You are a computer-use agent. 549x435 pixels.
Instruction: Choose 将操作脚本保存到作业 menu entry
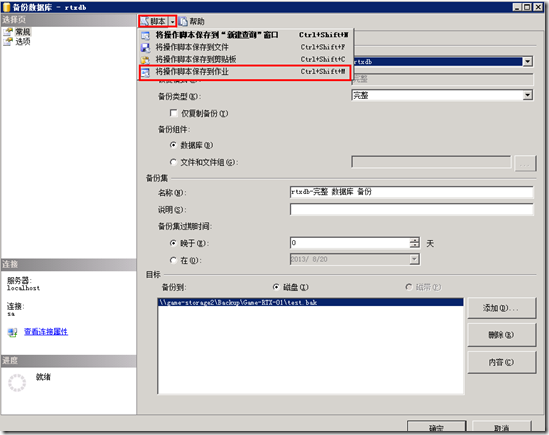click(x=245, y=72)
